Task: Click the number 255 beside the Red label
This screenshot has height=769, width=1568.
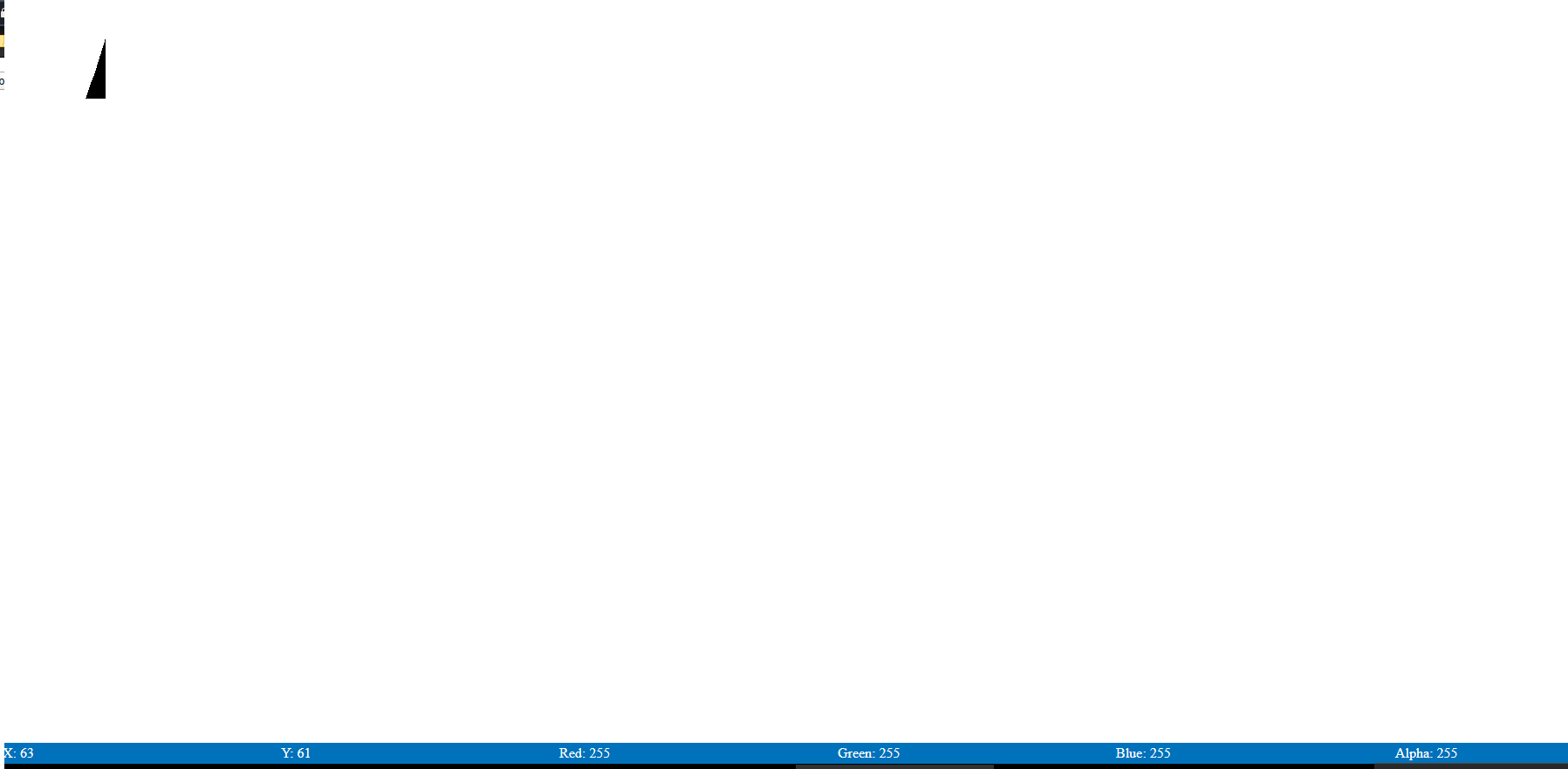Action: click(599, 752)
